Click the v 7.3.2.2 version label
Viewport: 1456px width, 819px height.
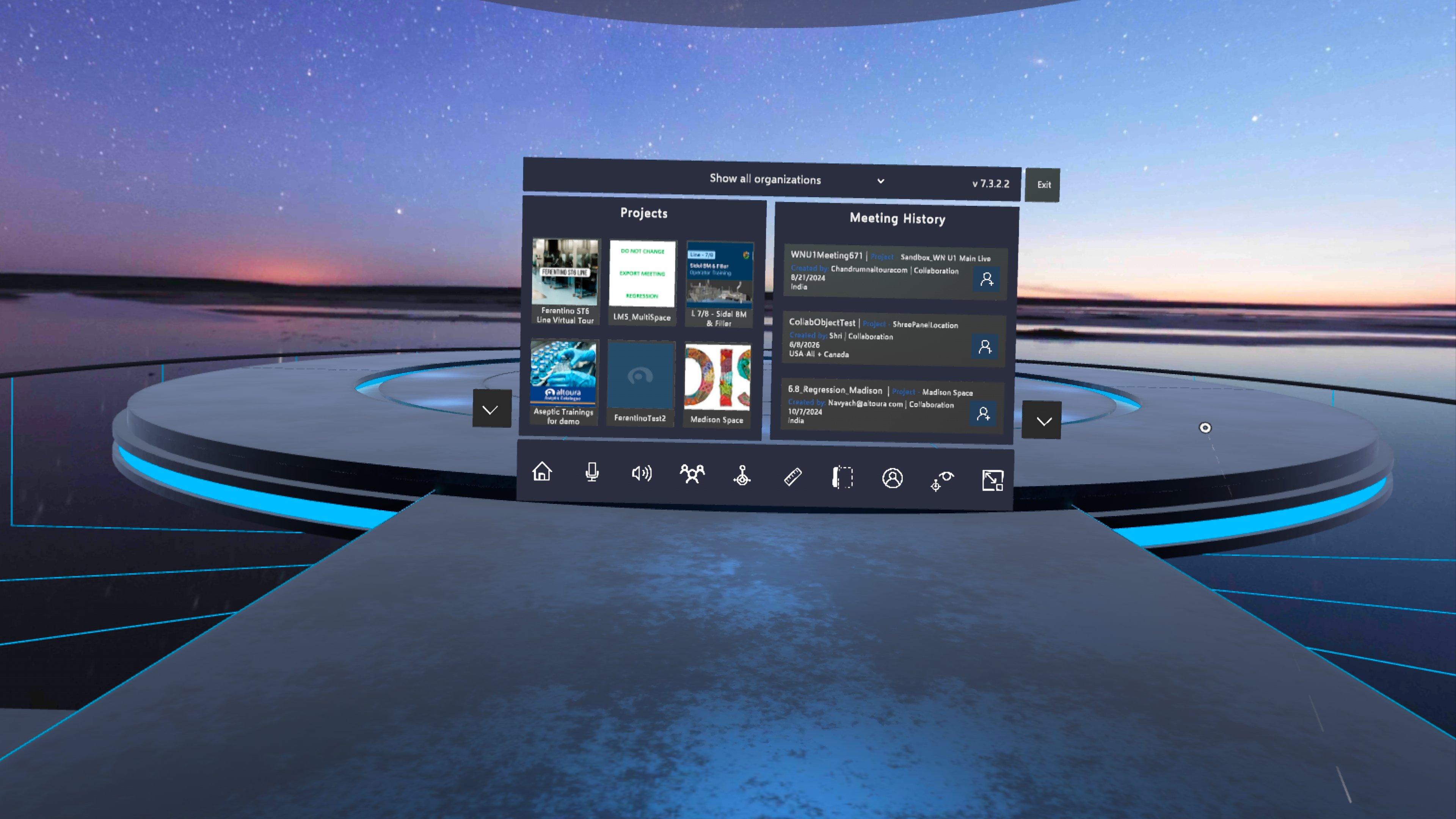990,184
